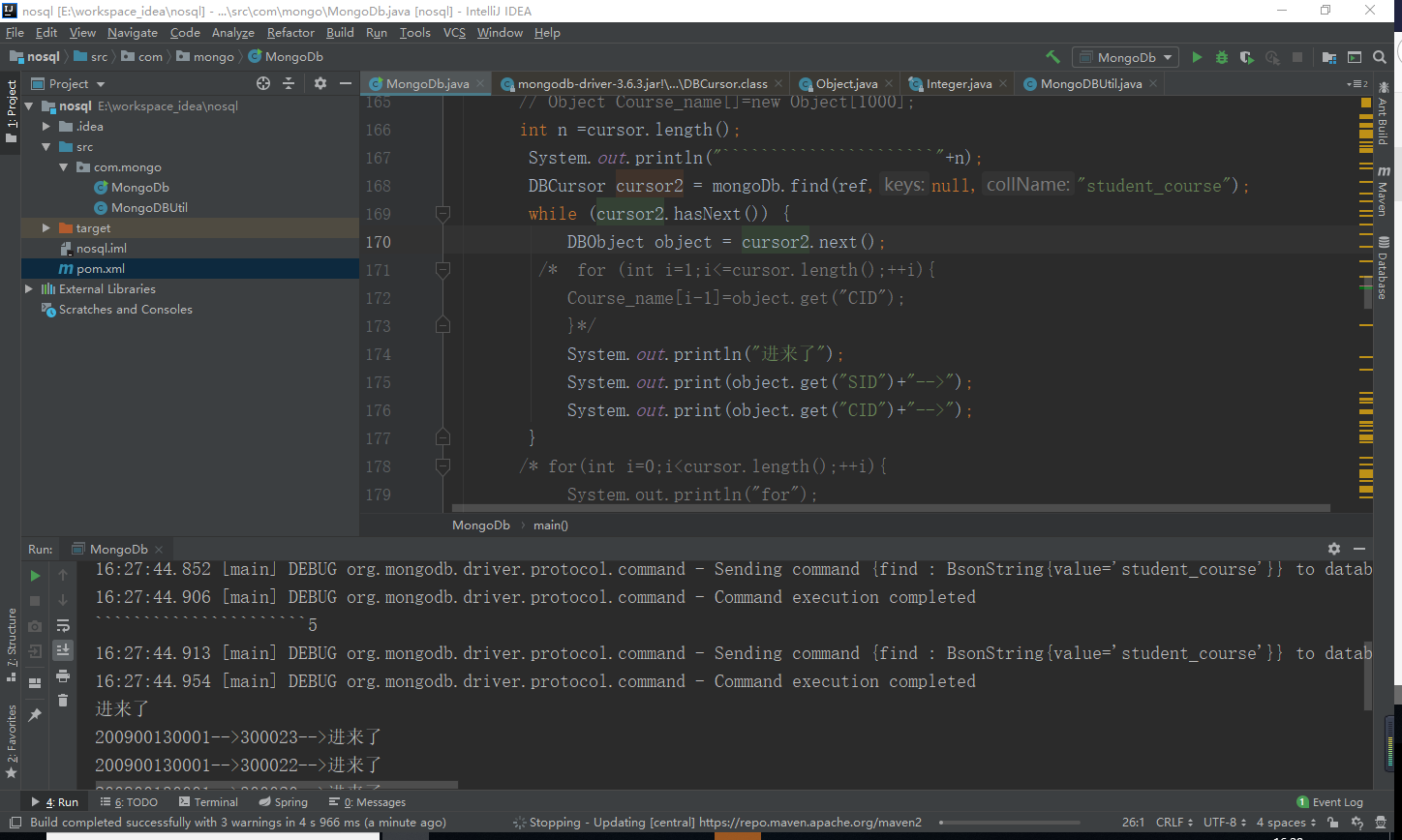Collapse the src folder node

tap(46, 147)
